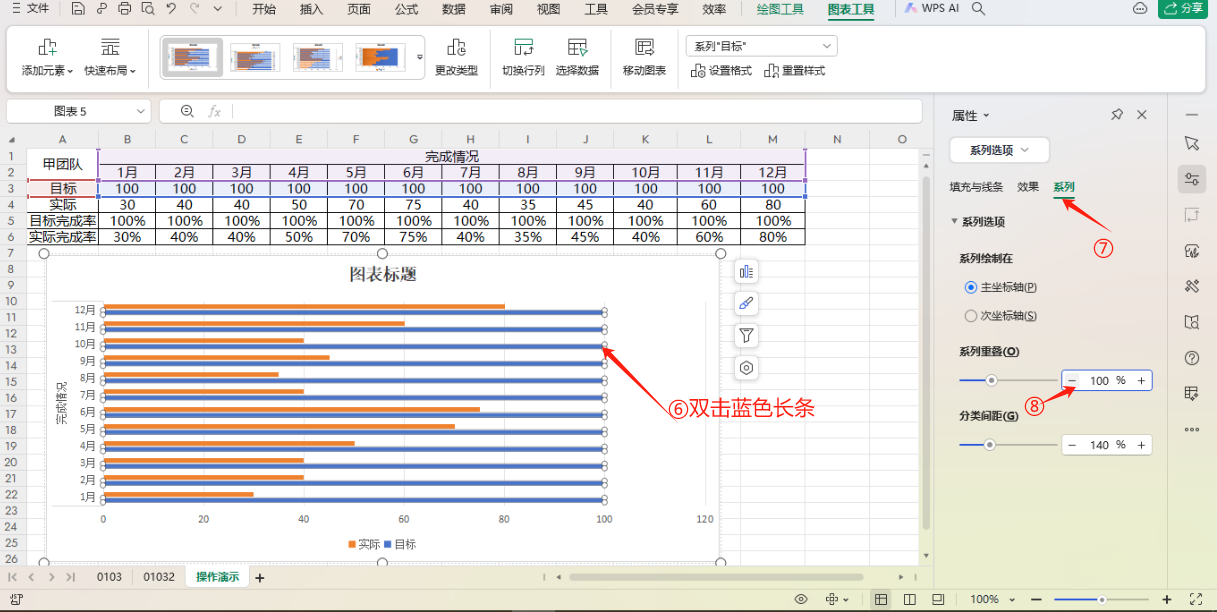Switch to page layout view in status bar
The image size is (1217, 612).
pos(909,599)
